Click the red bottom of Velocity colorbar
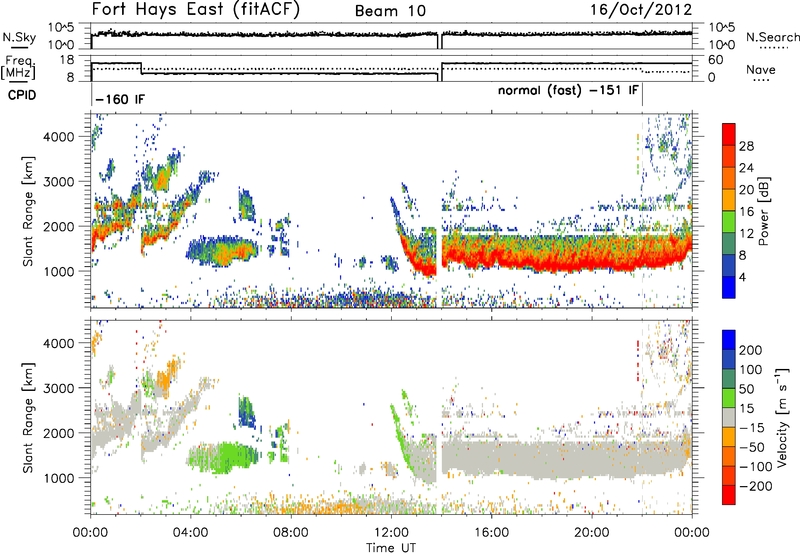 pyautogui.click(x=729, y=495)
